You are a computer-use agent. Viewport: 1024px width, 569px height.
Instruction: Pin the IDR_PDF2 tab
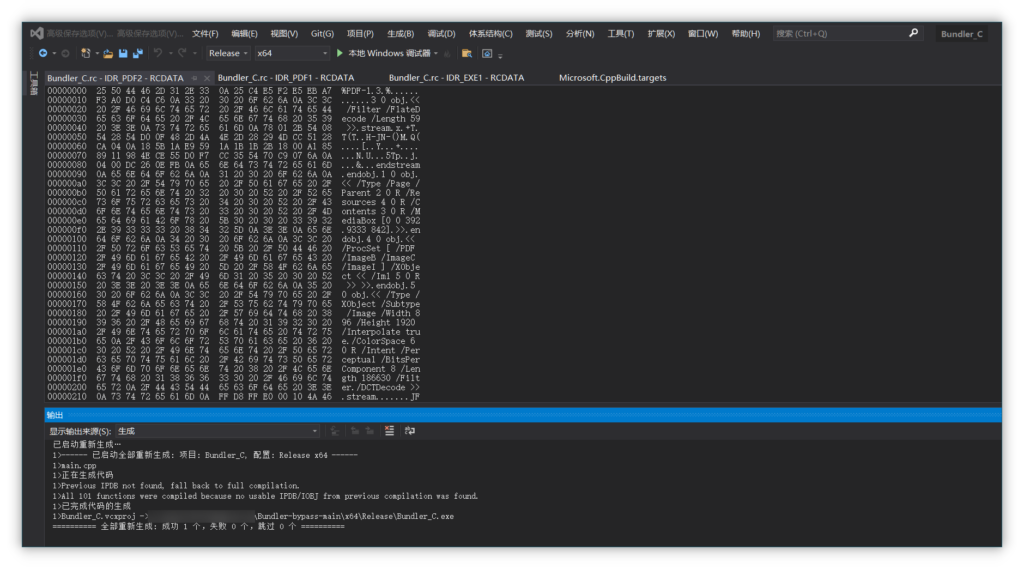pyautogui.click(x=195, y=78)
